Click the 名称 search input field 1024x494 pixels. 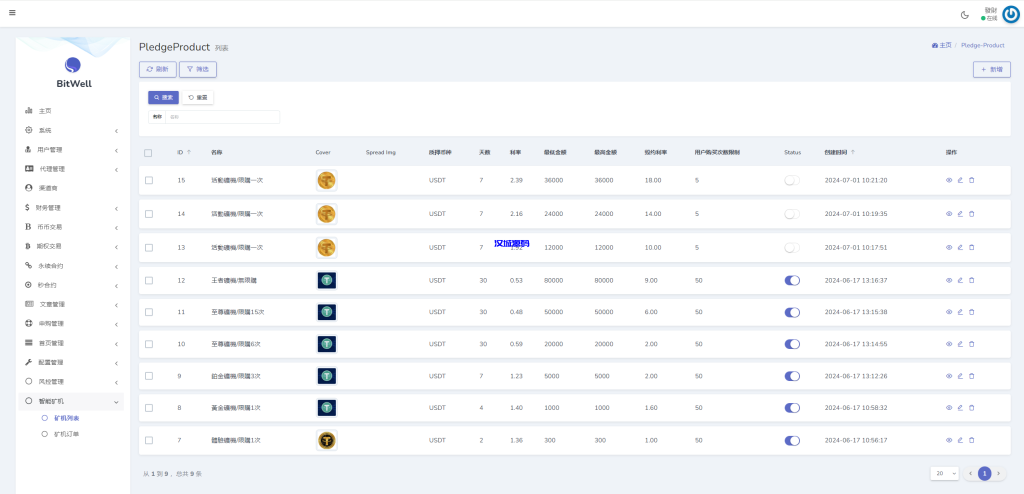(x=222, y=117)
